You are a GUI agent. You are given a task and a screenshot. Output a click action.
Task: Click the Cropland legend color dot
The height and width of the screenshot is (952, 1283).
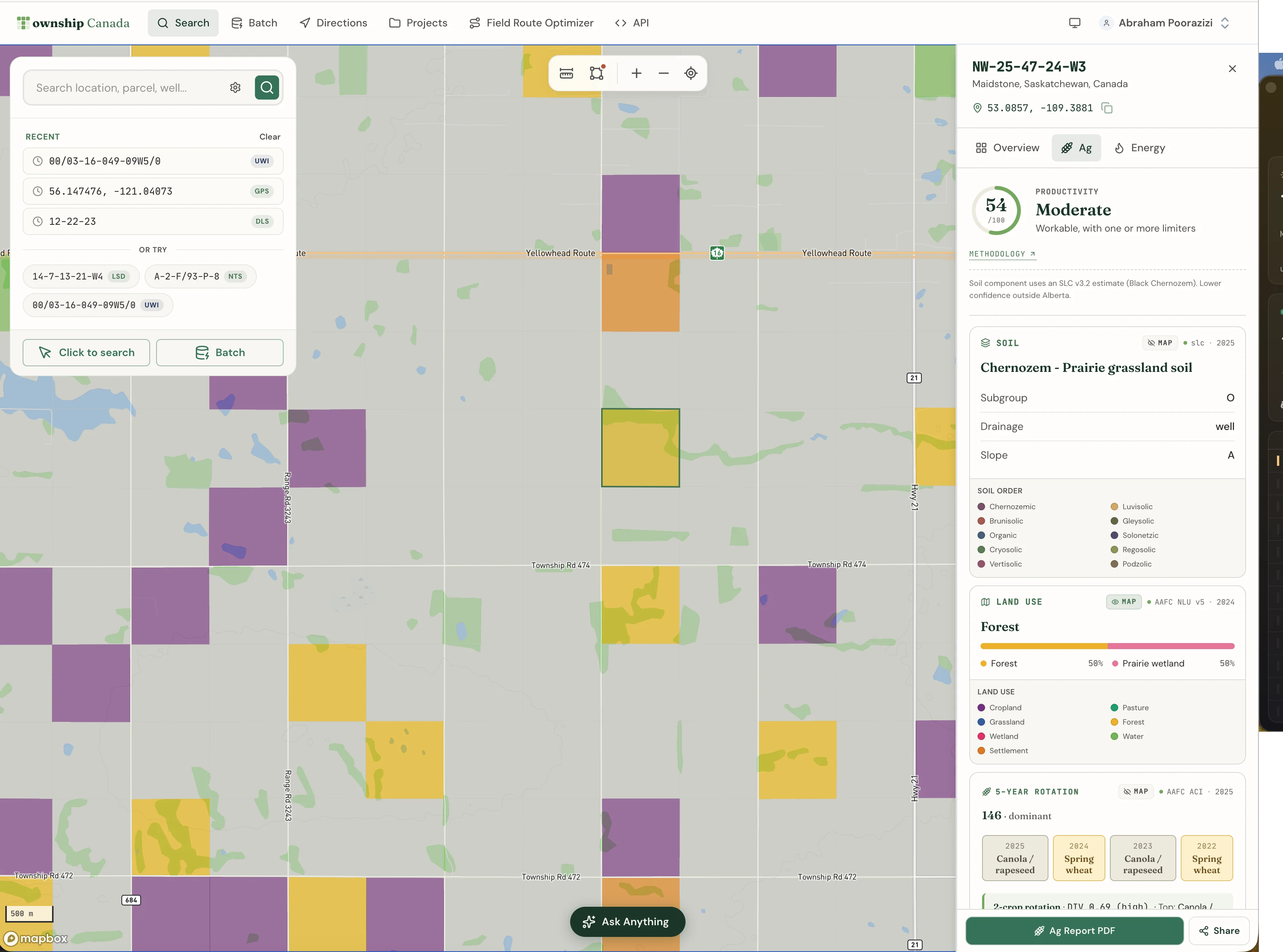[981, 708]
